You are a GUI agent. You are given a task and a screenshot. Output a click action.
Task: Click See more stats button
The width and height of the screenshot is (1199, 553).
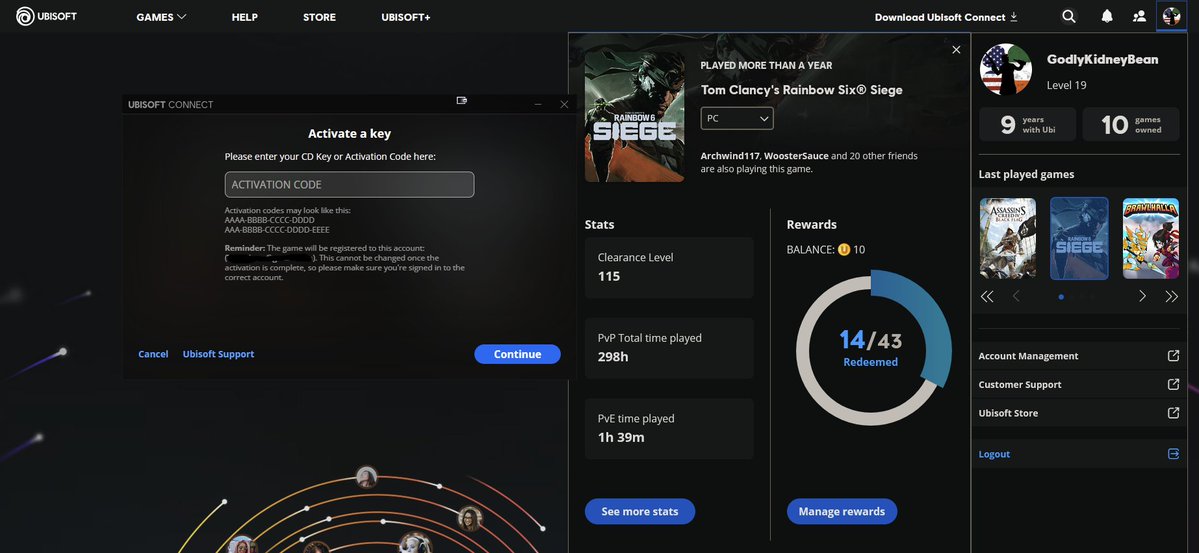pos(640,512)
